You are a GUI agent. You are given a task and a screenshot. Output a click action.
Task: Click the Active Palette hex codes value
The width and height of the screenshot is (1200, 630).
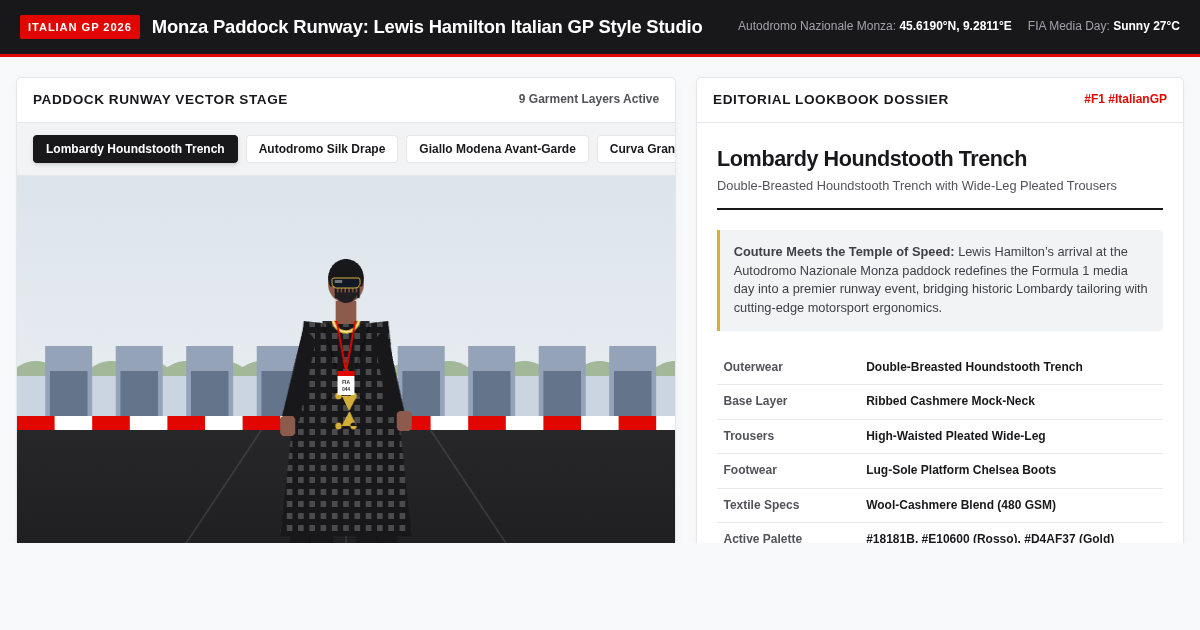pyautogui.click(x=990, y=538)
